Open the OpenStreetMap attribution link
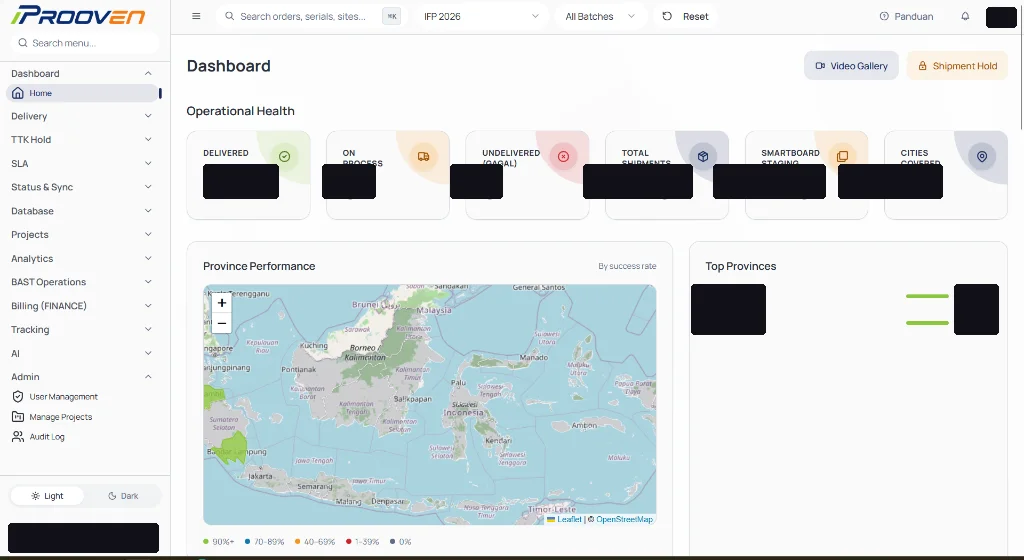Image resolution: width=1024 pixels, height=560 pixels. [x=624, y=520]
